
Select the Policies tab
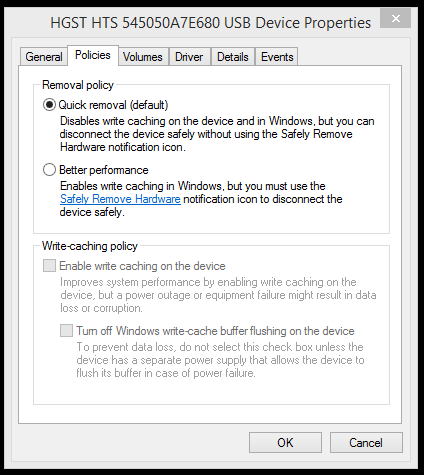pos(93,55)
